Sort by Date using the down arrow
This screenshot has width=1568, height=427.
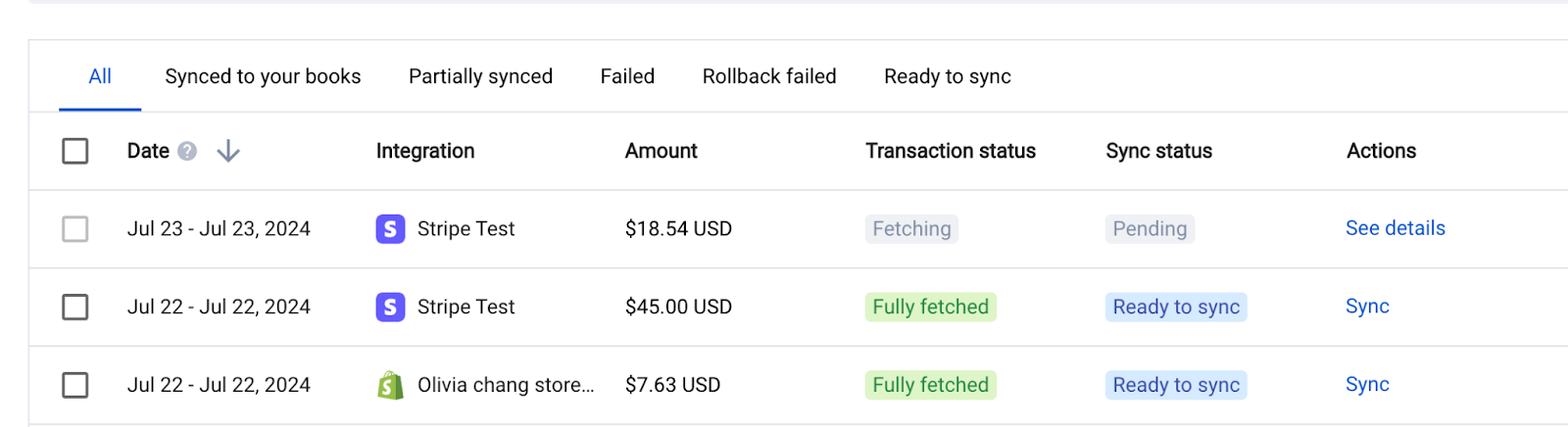(x=228, y=151)
